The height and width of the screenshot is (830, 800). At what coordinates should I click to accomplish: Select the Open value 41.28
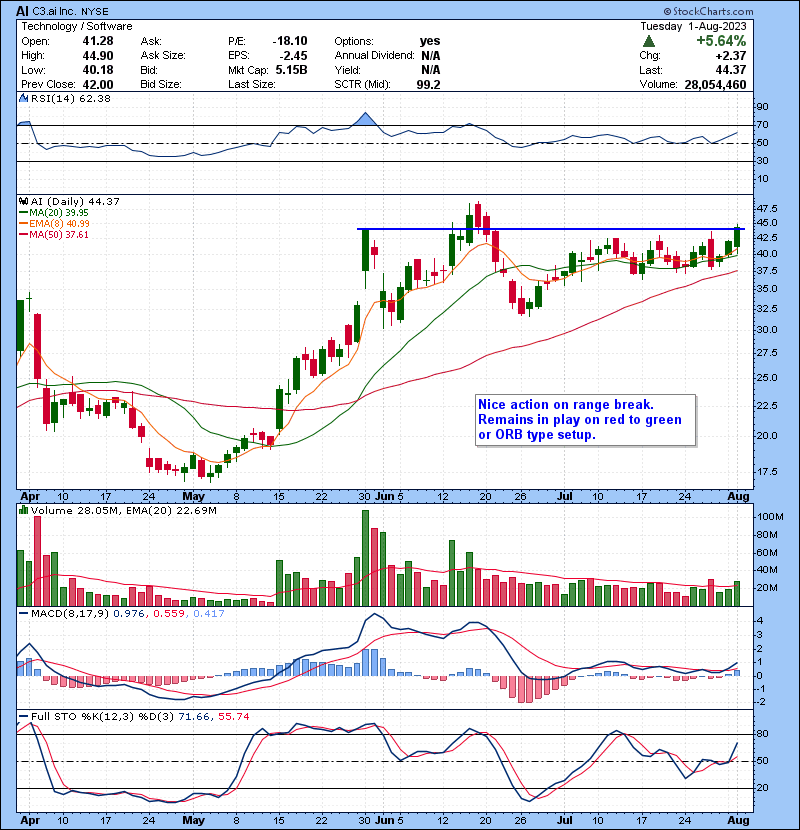tap(98, 41)
